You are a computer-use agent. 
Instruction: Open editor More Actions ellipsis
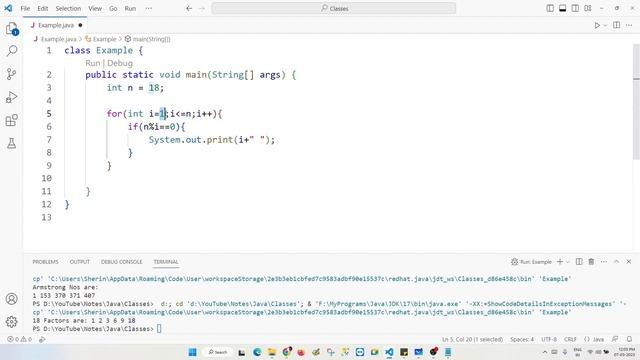629,25
